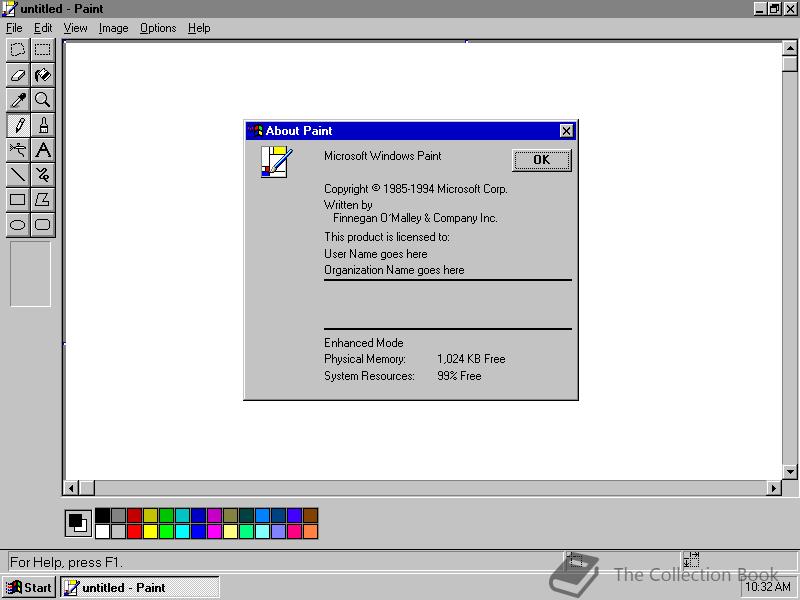Restore down the main Paint window
Image resolution: width=800 pixels, height=600 pixels.
(x=774, y=9)
